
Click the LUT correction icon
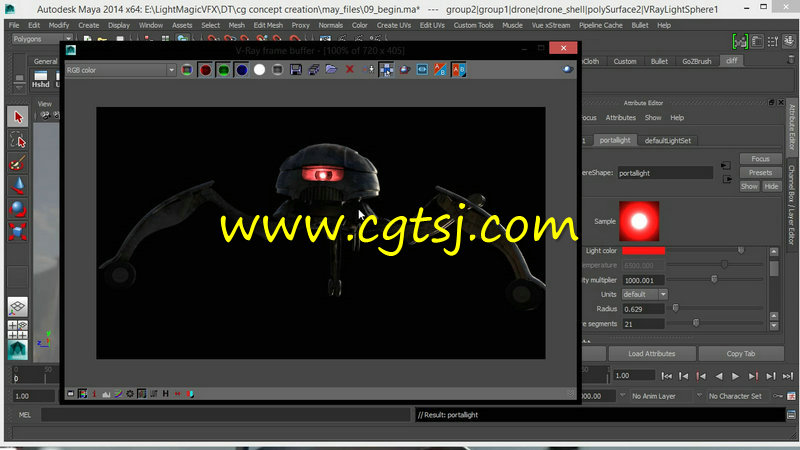pos(154,394)
